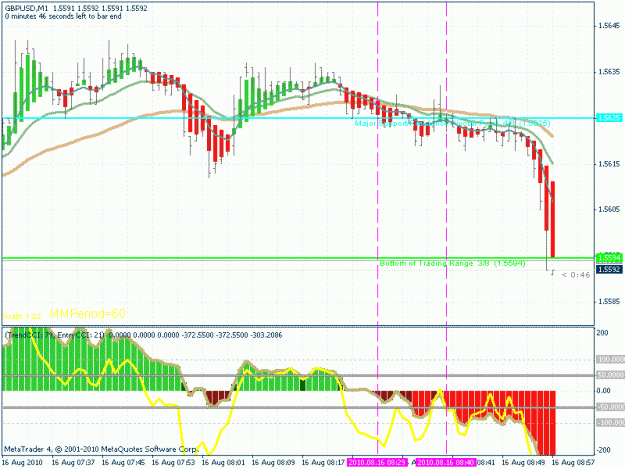Select the Major Support/Resistance Pivotal Point label
Screen dimensions: 625x469
452,124
